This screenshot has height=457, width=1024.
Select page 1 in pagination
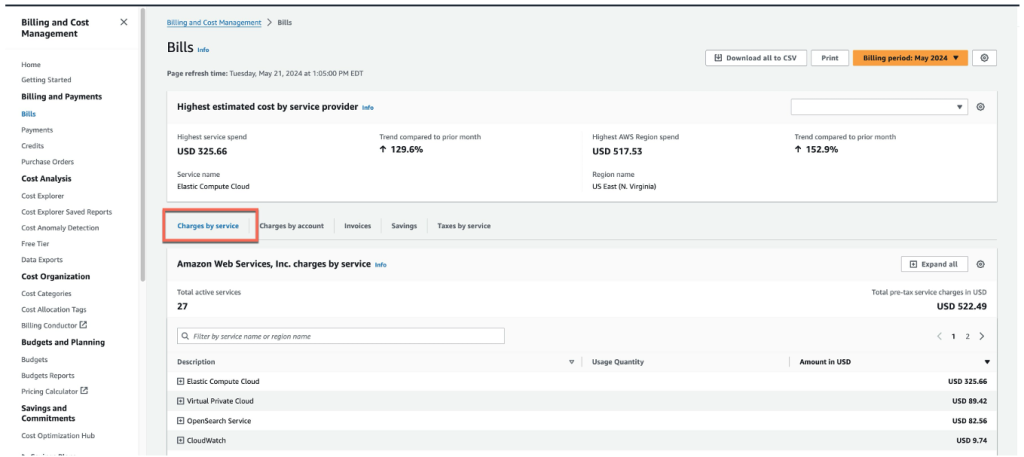953,336
